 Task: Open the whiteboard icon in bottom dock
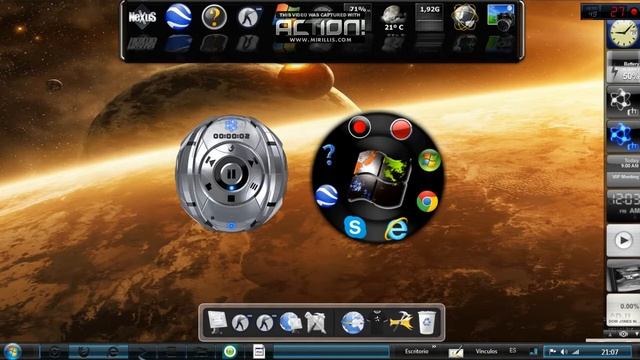click(x=217, y=322)
